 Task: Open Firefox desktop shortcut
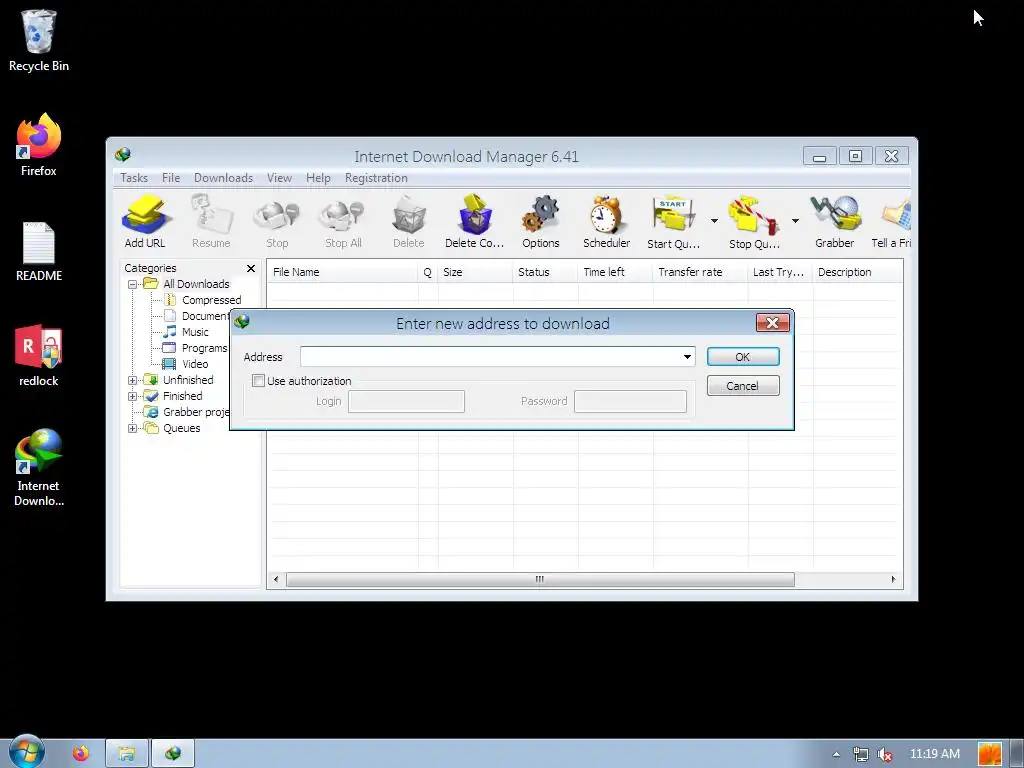click(x=39, y=145)
